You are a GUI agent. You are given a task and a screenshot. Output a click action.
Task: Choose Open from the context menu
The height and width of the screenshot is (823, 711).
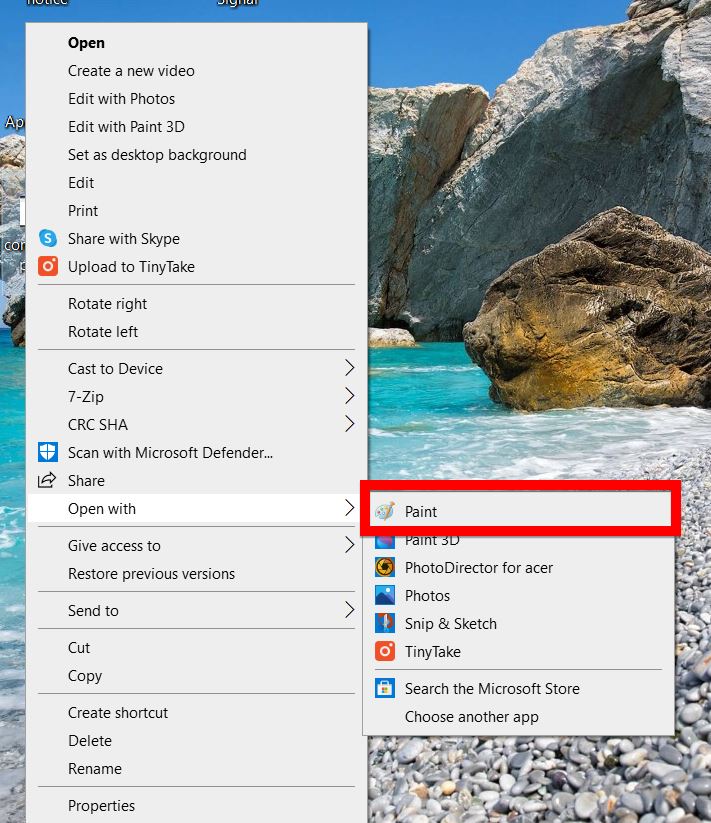[197, 43]
